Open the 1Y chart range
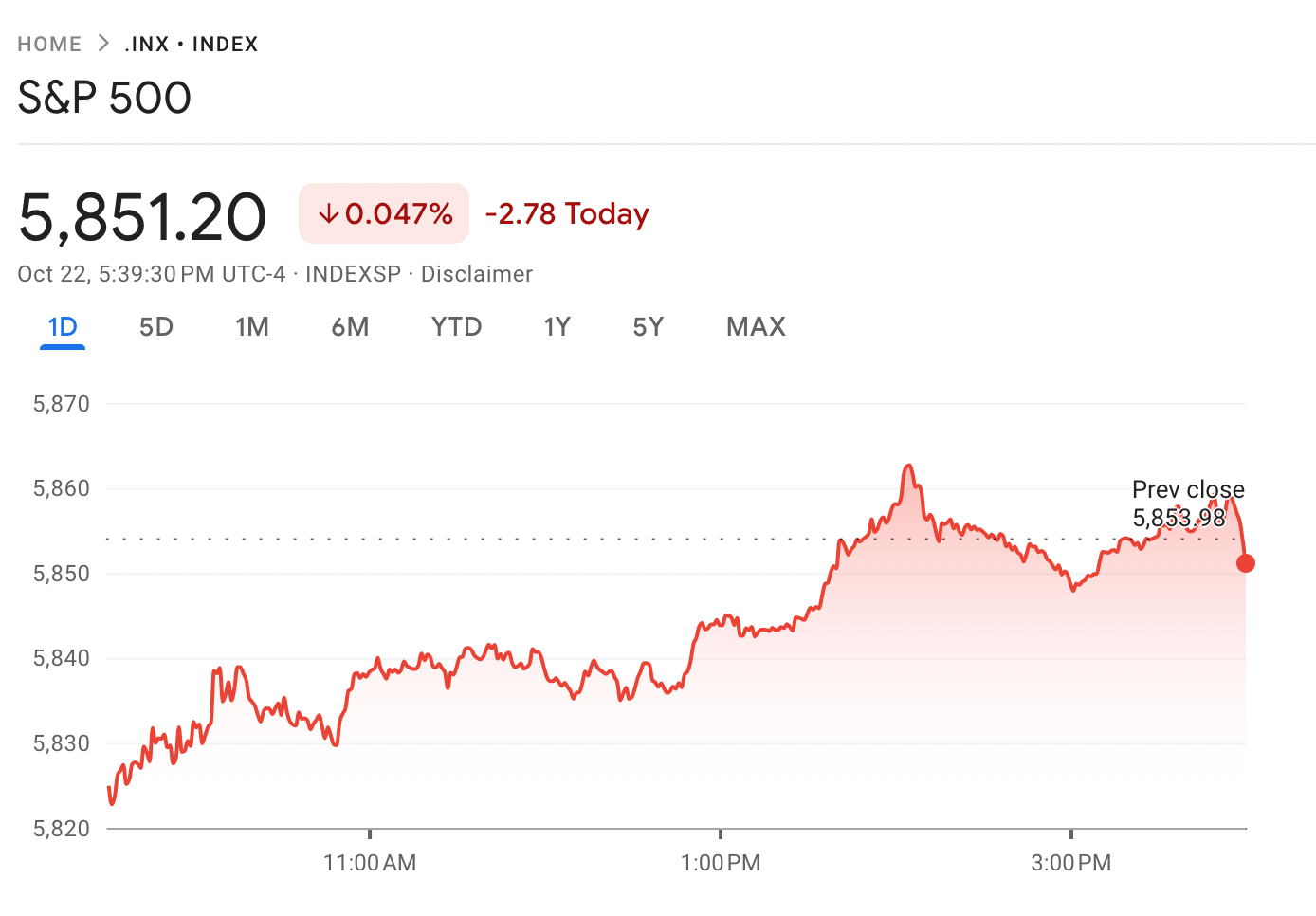Image resolution: width=1316 pixels, height=916 pixels. pyautogui.click(x=557, y=327)
